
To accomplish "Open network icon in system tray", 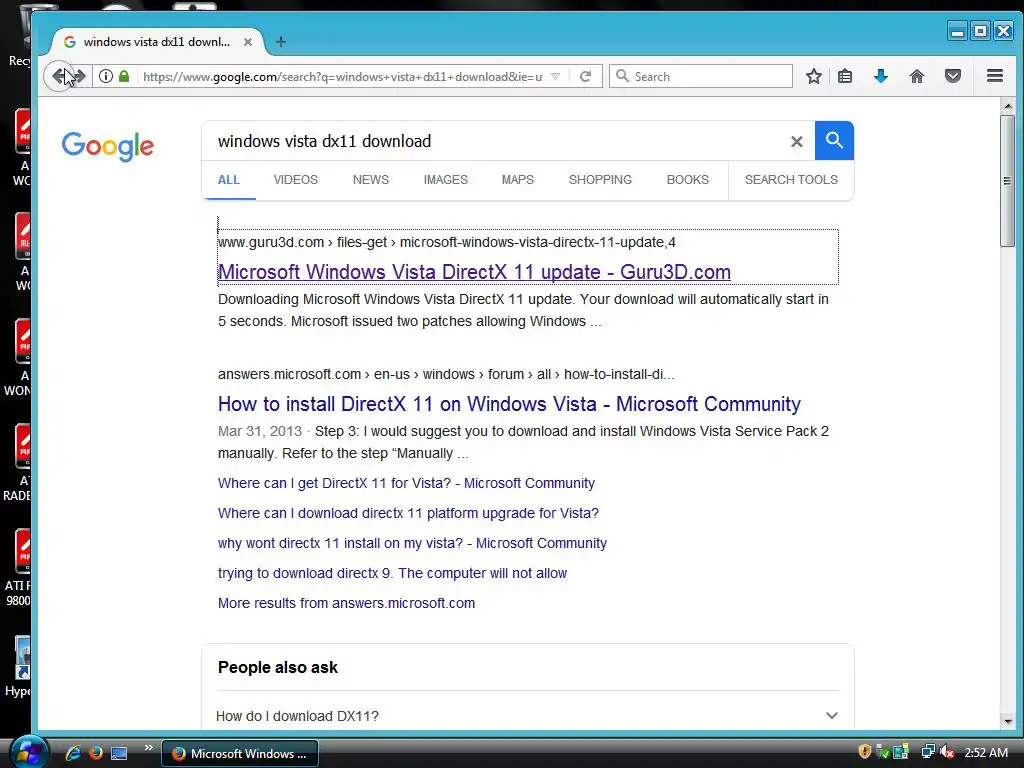I will tap(927, 752).
